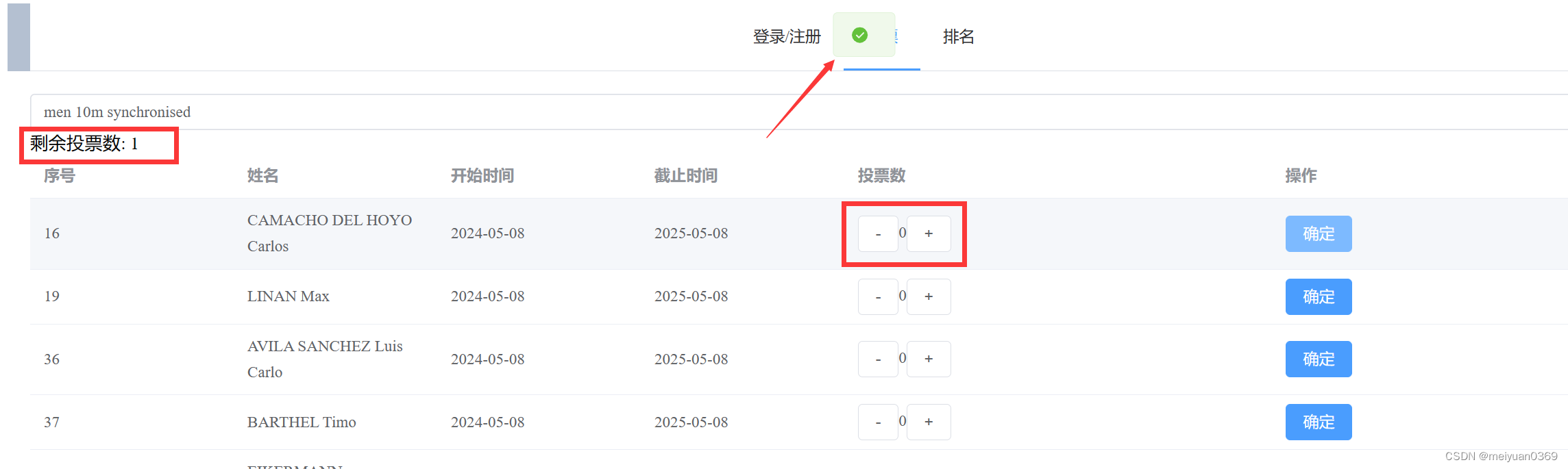Image resolution: width=1568 pixels, height=469 pixels.
Task: Click the vote count value in BARTHEL Timo row
Action: point(903,420)
